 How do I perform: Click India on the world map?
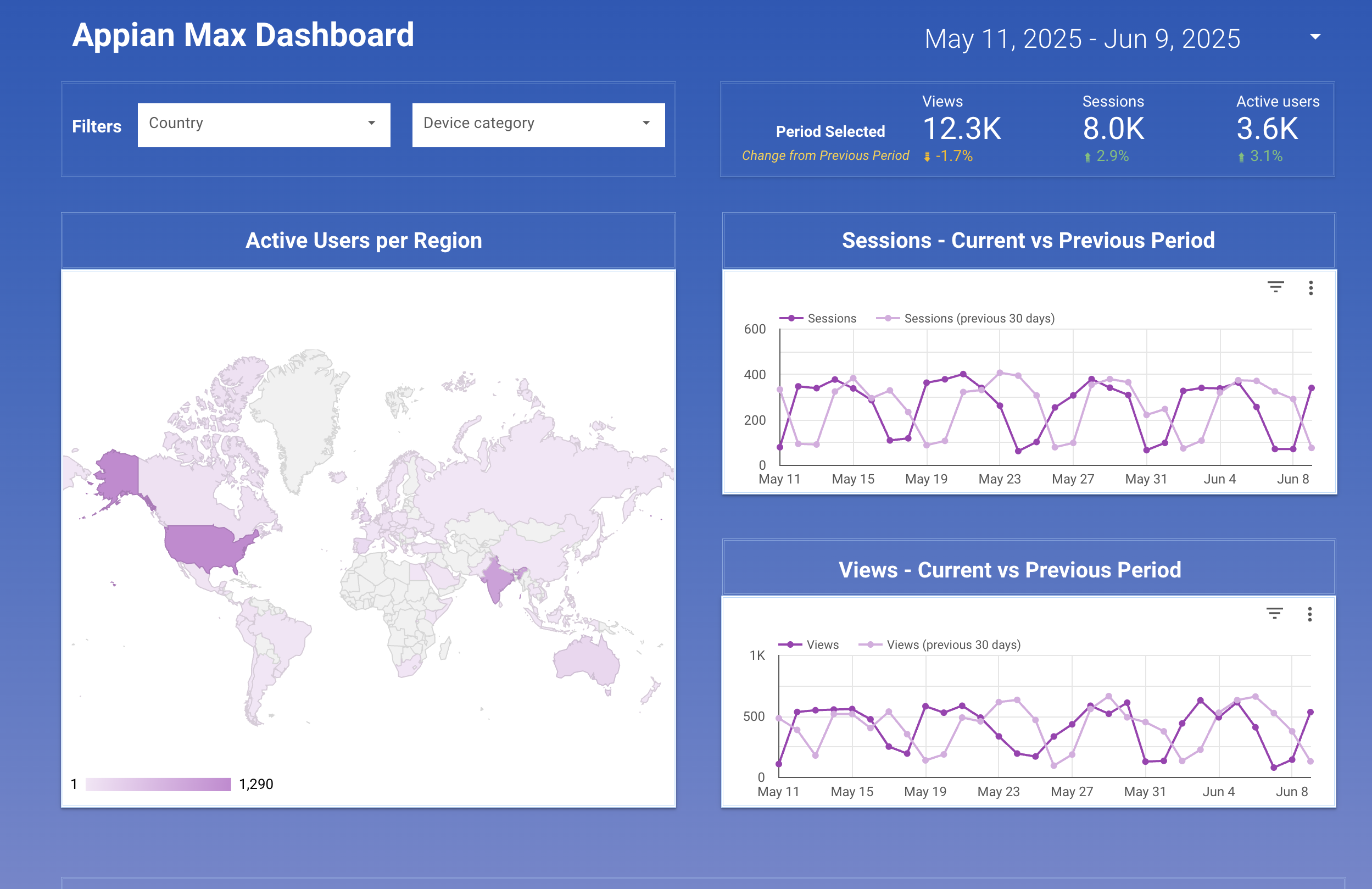coord(497,580)
